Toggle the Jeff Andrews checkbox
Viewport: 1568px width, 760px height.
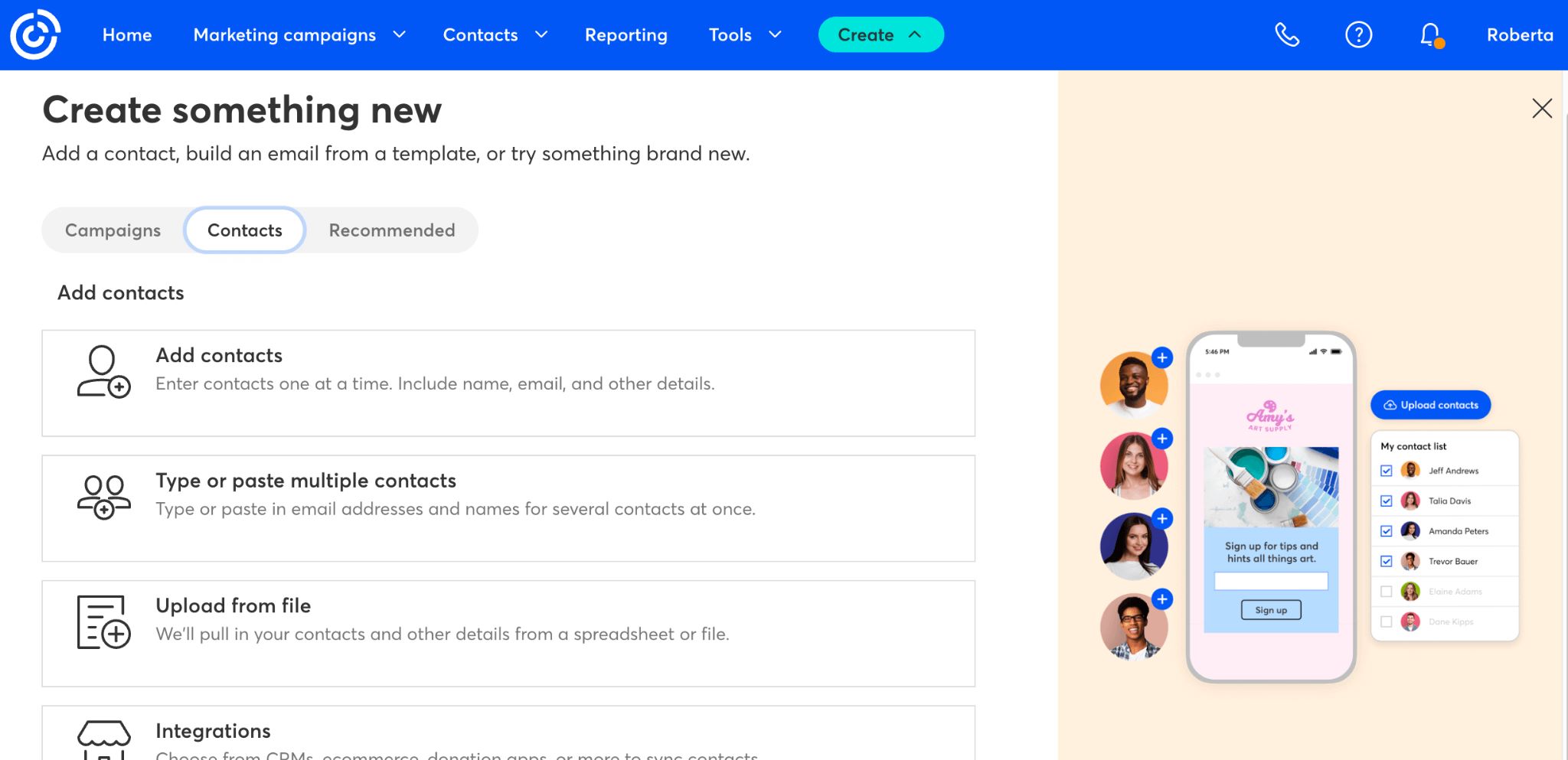[1386, 471]
